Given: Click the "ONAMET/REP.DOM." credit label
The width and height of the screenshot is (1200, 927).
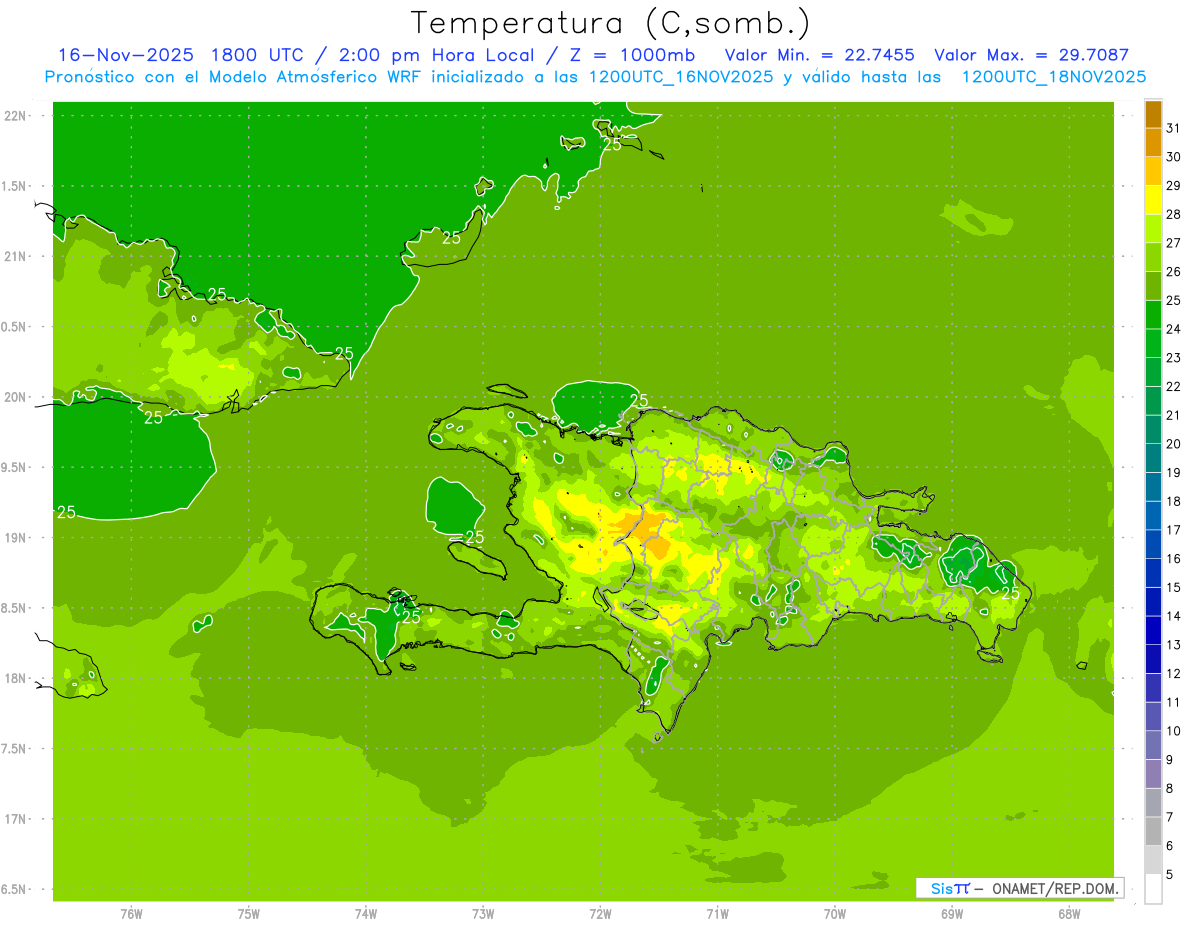Looking at the screenshot, I should point(1055,888).
